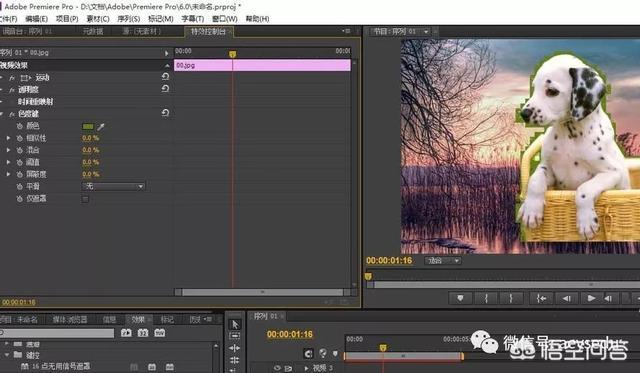Toggle timeline Snap magnet icon

309,353
